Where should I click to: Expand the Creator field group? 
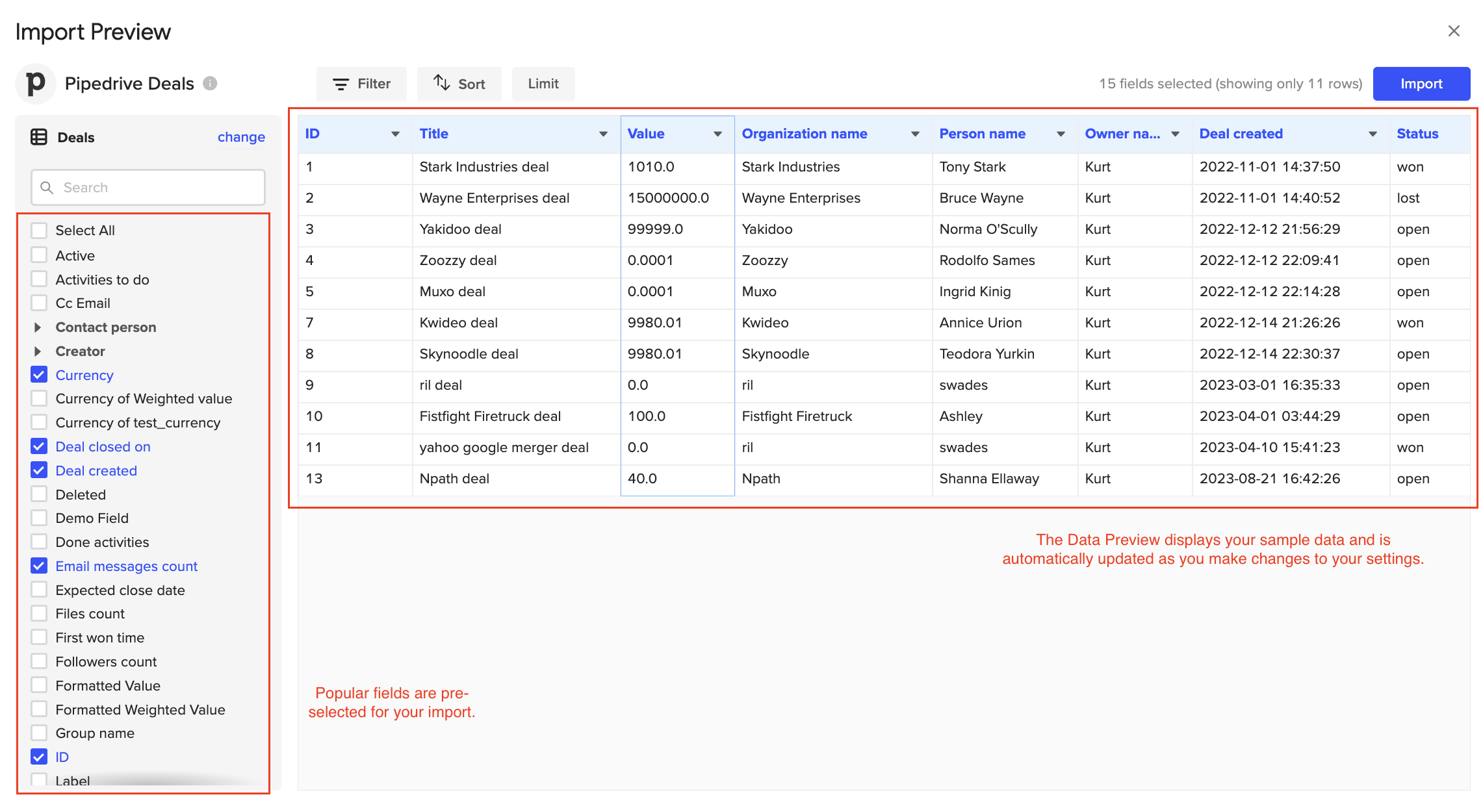click(38, 351)
